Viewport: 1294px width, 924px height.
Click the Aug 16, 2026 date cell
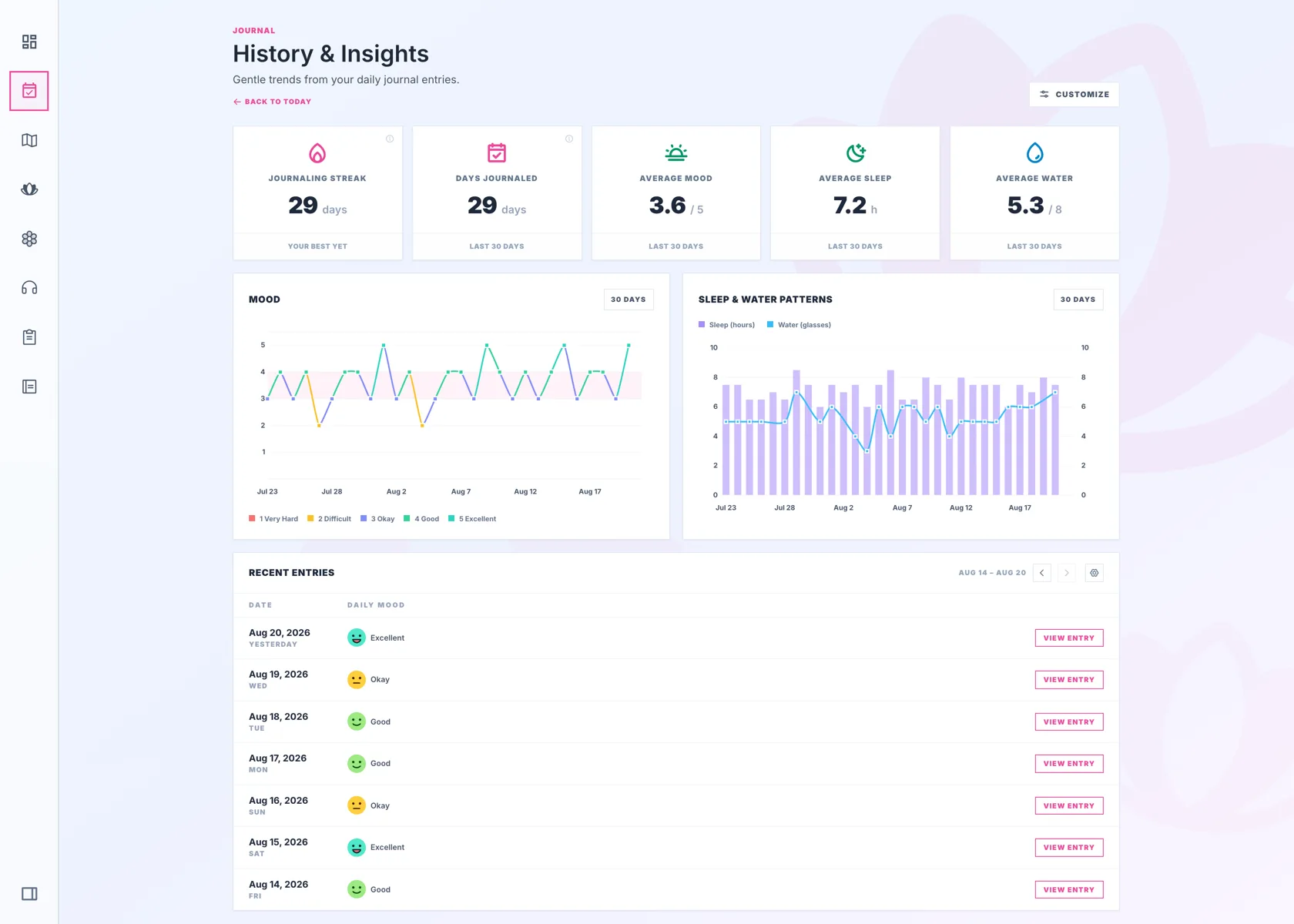point(278,805)
